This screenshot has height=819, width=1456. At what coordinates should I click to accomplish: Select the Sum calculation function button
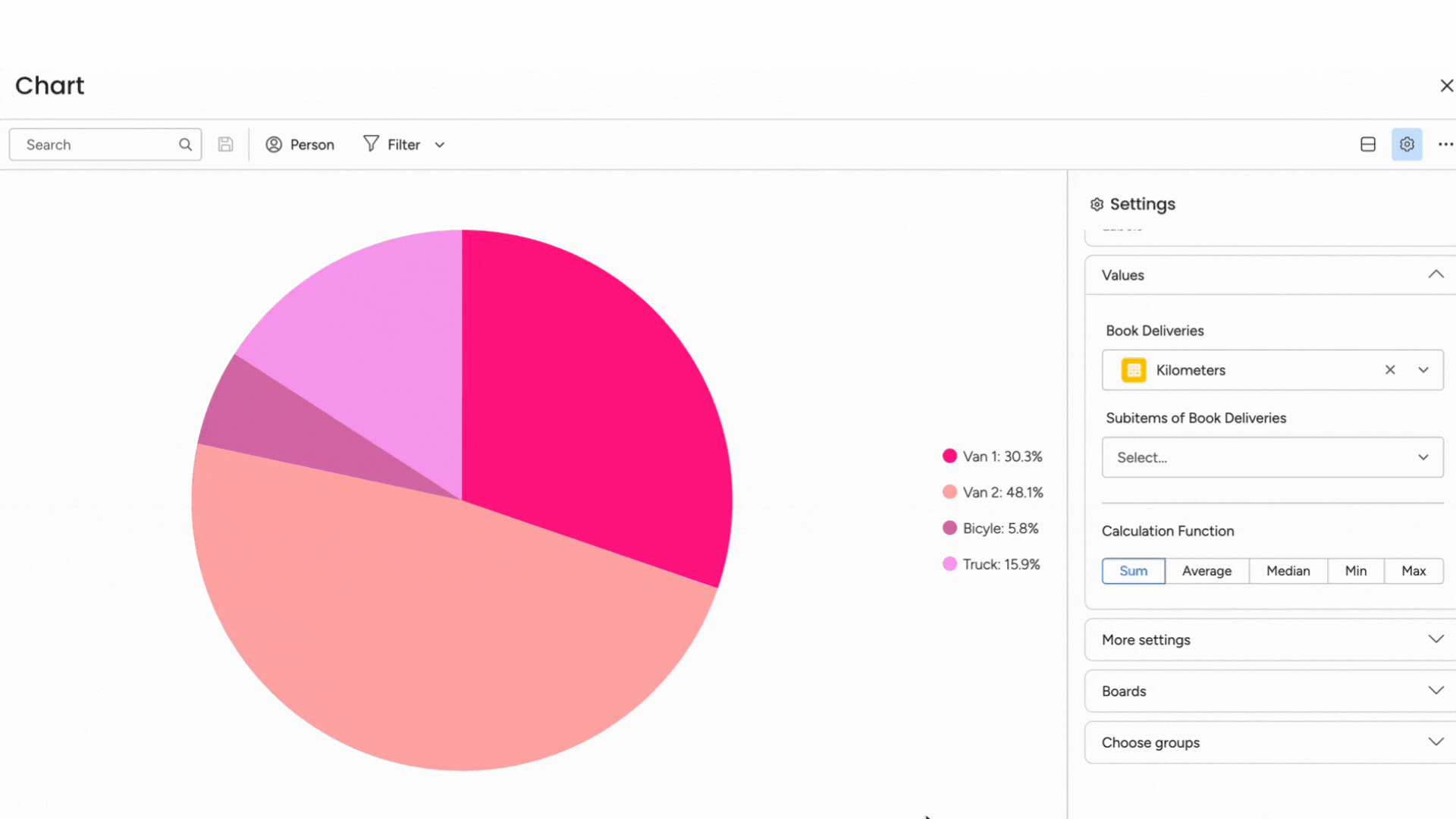pyautogui.click(x=1133, y=570)
